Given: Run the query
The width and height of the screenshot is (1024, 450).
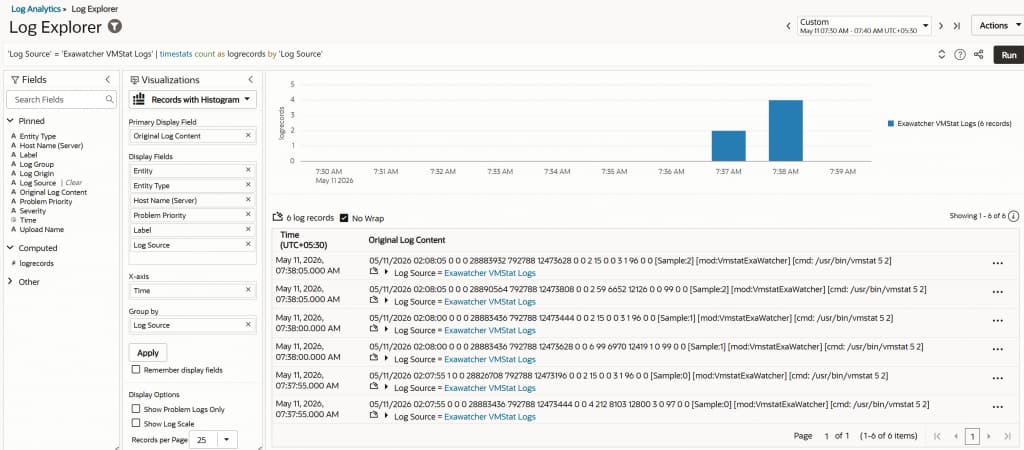Looking at the screenshot, I should [x=1008, y=55].
